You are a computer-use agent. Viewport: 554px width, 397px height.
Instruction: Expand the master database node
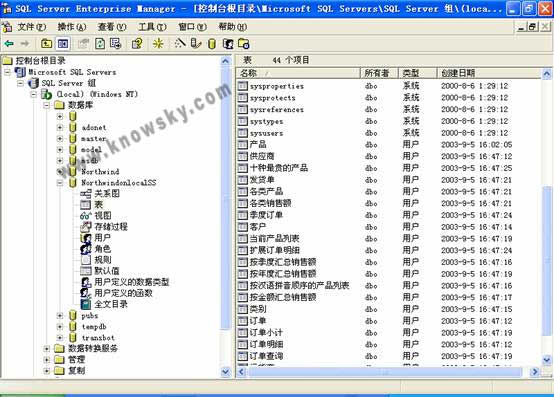click(60, 138)
